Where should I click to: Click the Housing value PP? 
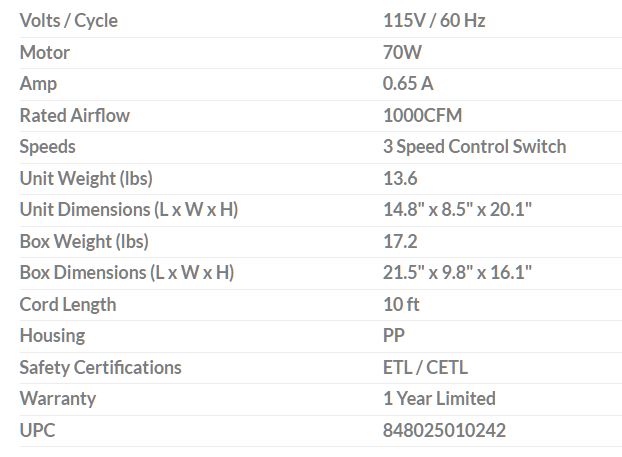(x=394, y=336)
